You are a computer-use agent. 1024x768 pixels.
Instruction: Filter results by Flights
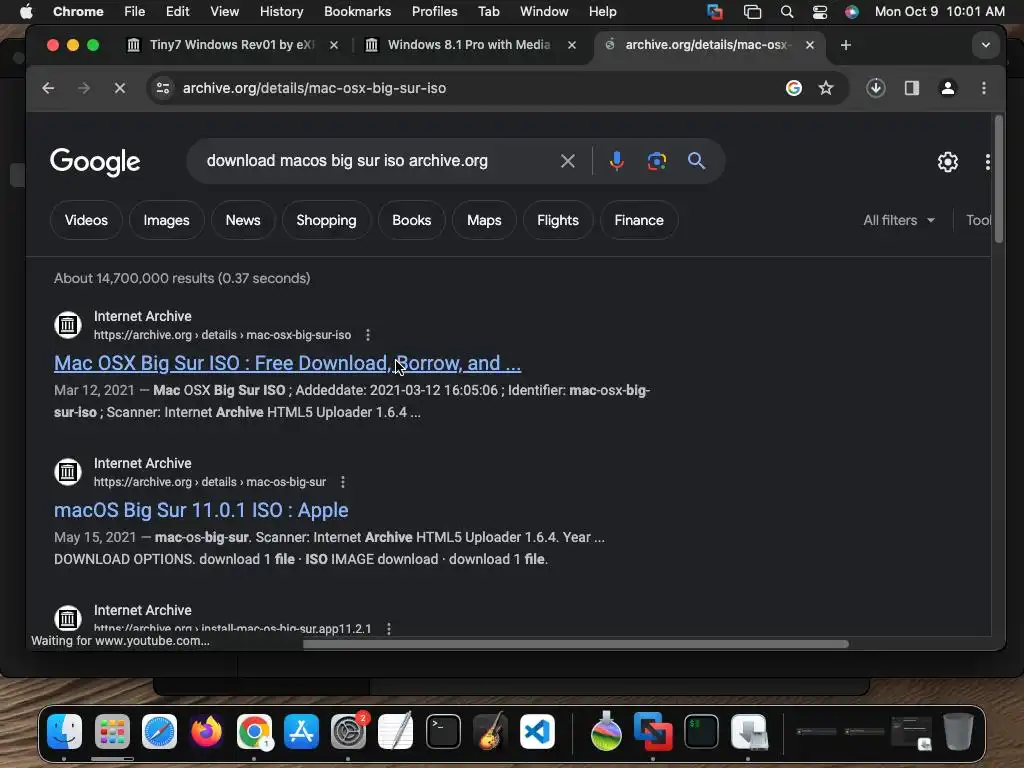click(x=558, y=220)
